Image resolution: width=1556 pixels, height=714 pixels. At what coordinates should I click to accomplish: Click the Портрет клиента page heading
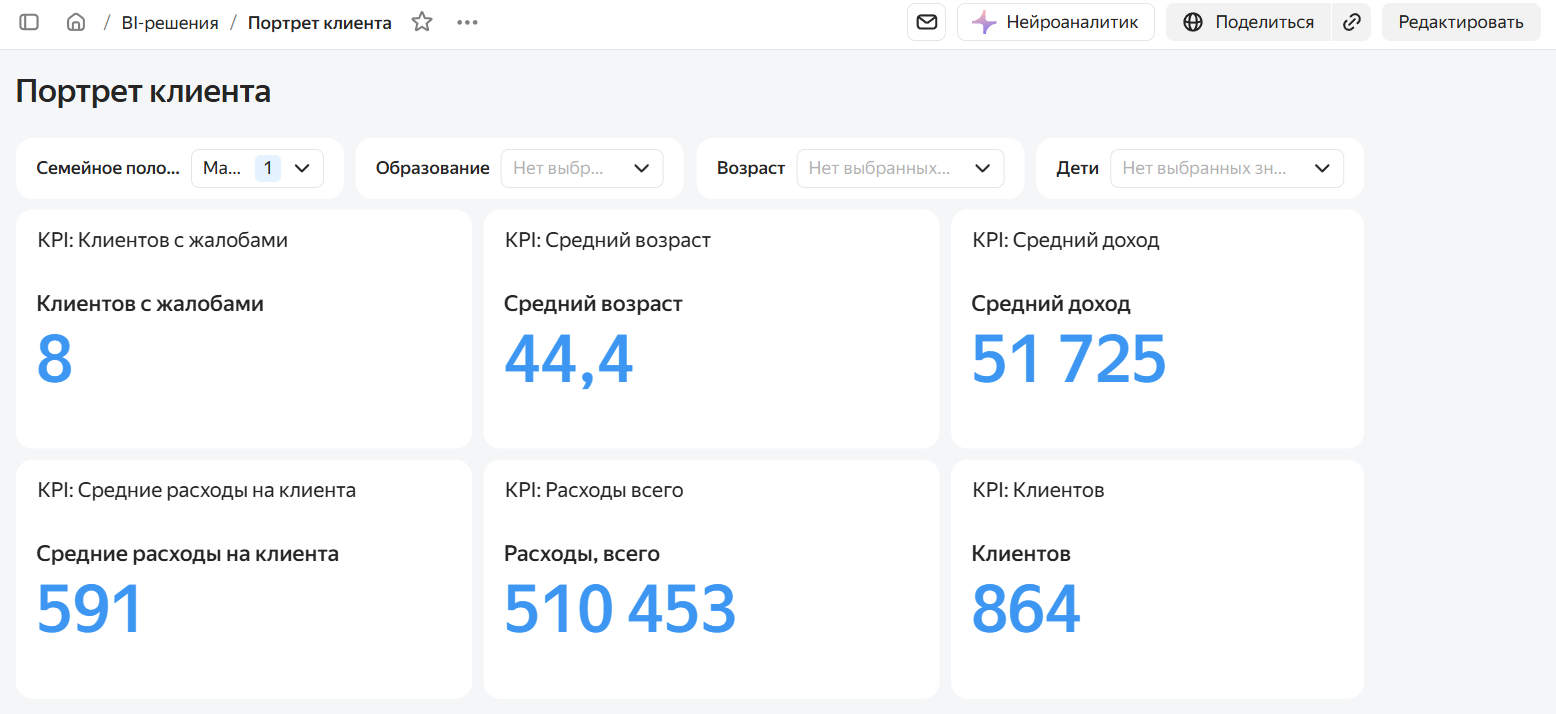144,92
